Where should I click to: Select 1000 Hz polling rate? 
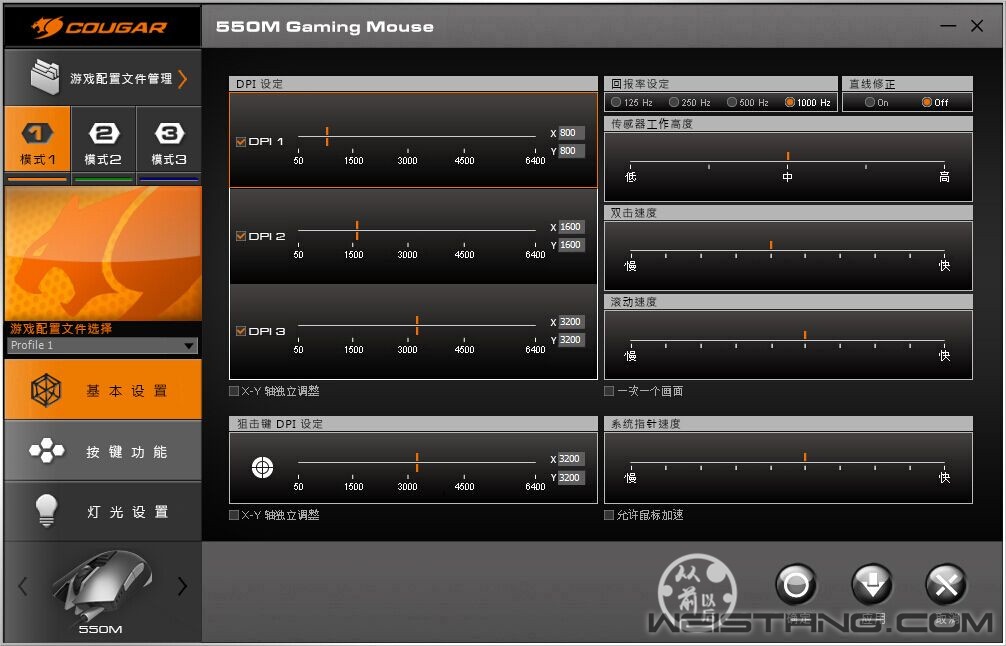(790, 102)
